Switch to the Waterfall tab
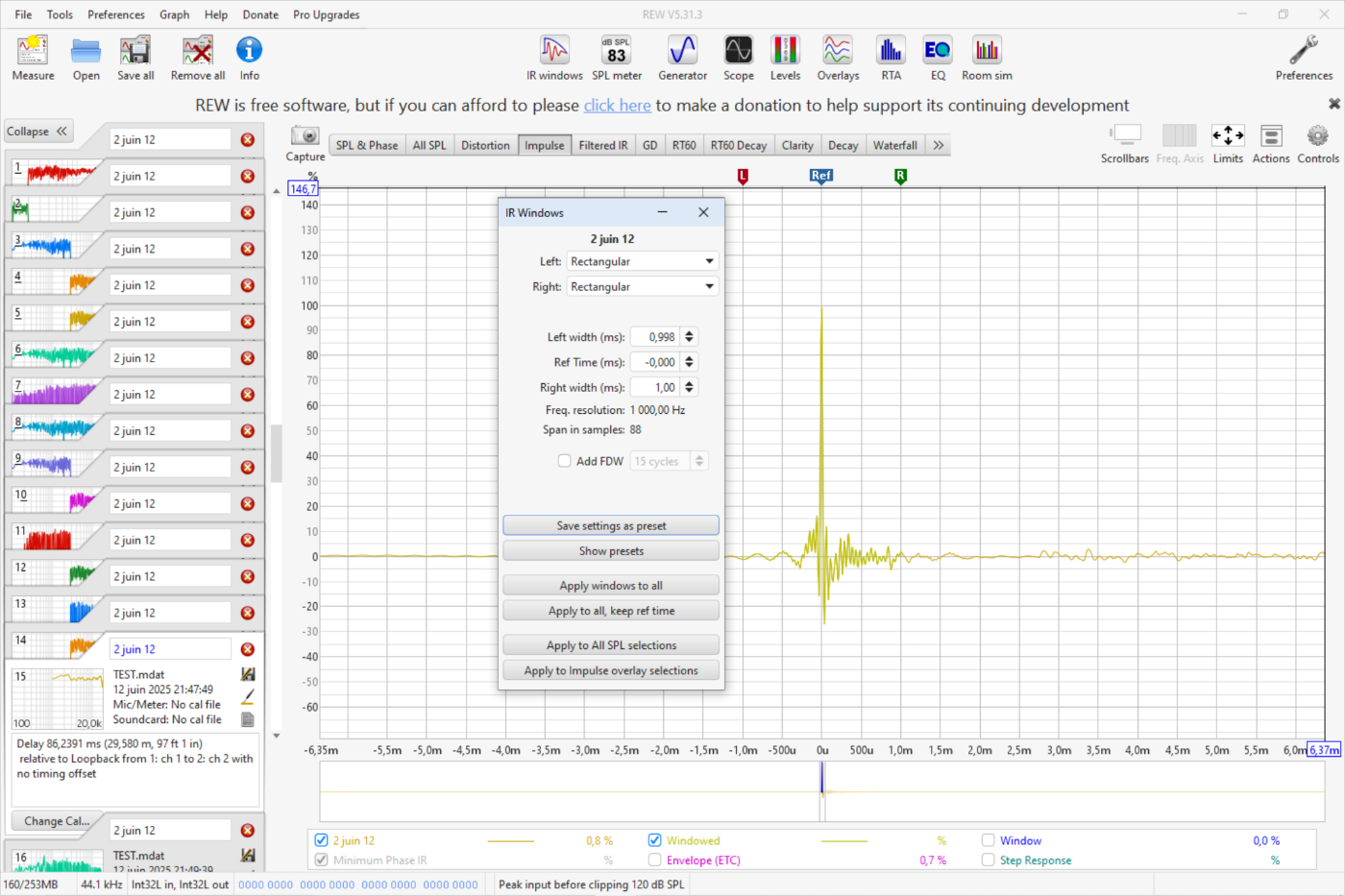The image size is (1345, 896). click(894, 146)
